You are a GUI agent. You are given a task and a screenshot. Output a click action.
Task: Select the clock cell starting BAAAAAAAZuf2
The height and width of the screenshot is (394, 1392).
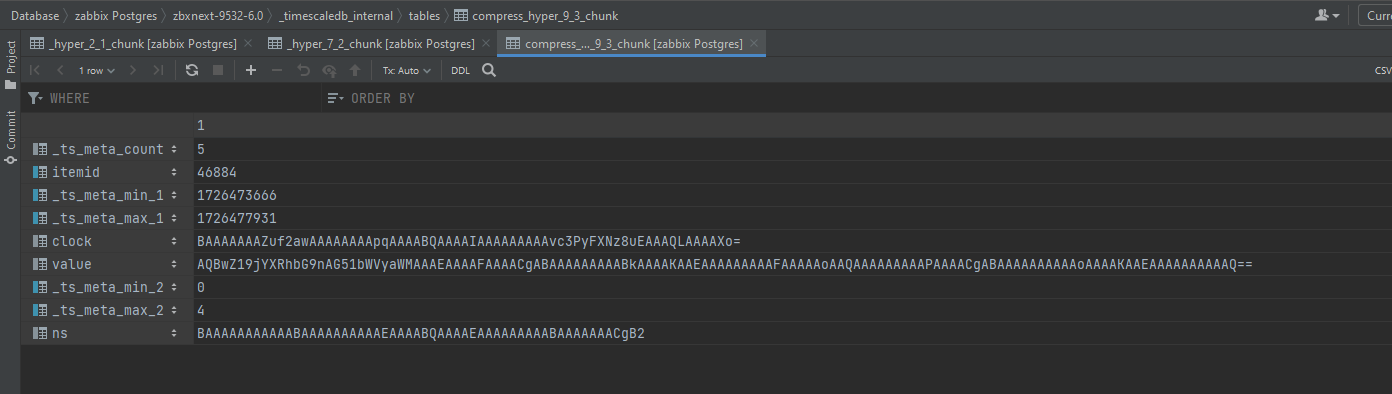point(793,241)
